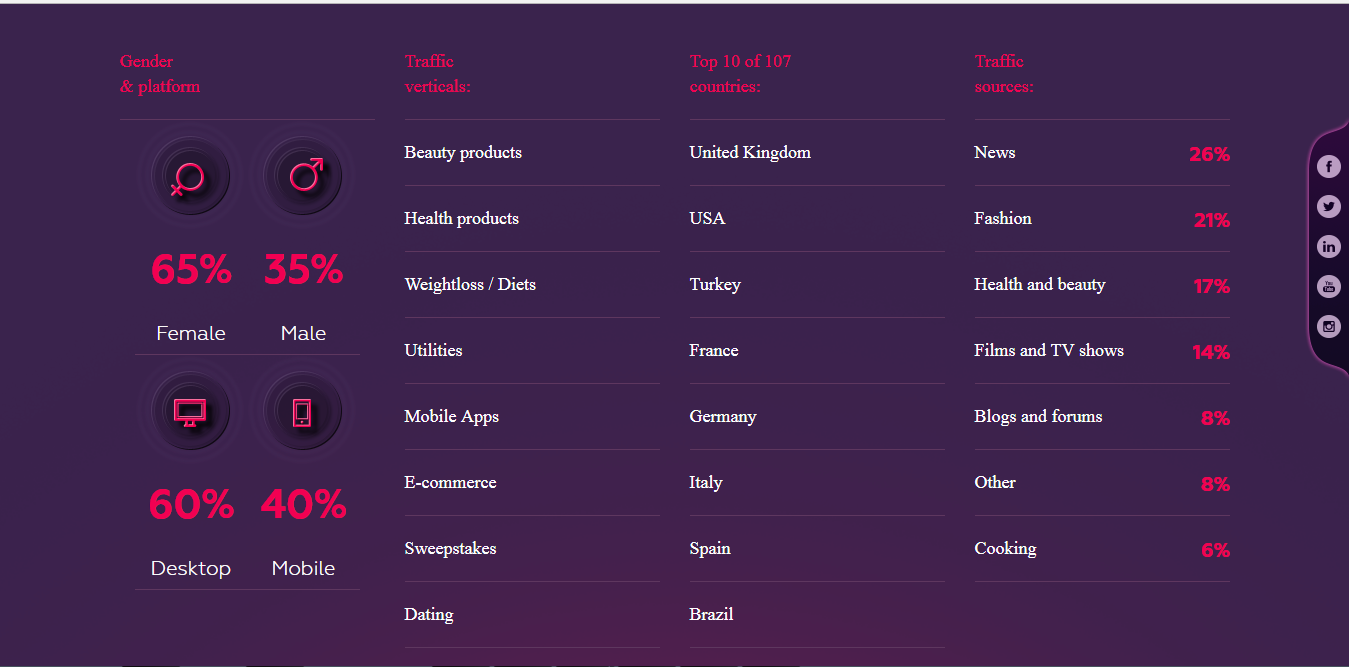Viewport: 1349px width, 667px height.
Task: Click the 65% Female statistic
Action: 191,270
